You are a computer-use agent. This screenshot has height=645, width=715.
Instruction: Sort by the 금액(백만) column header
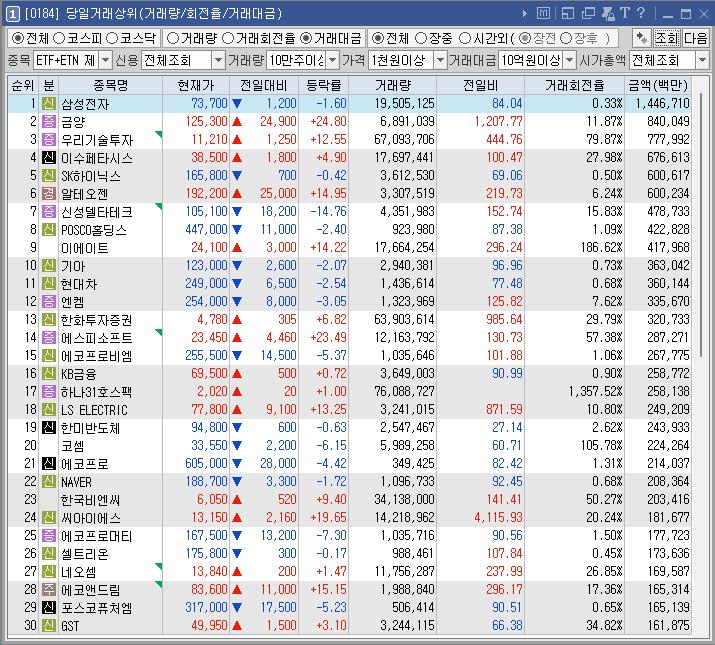pos(658,85)
